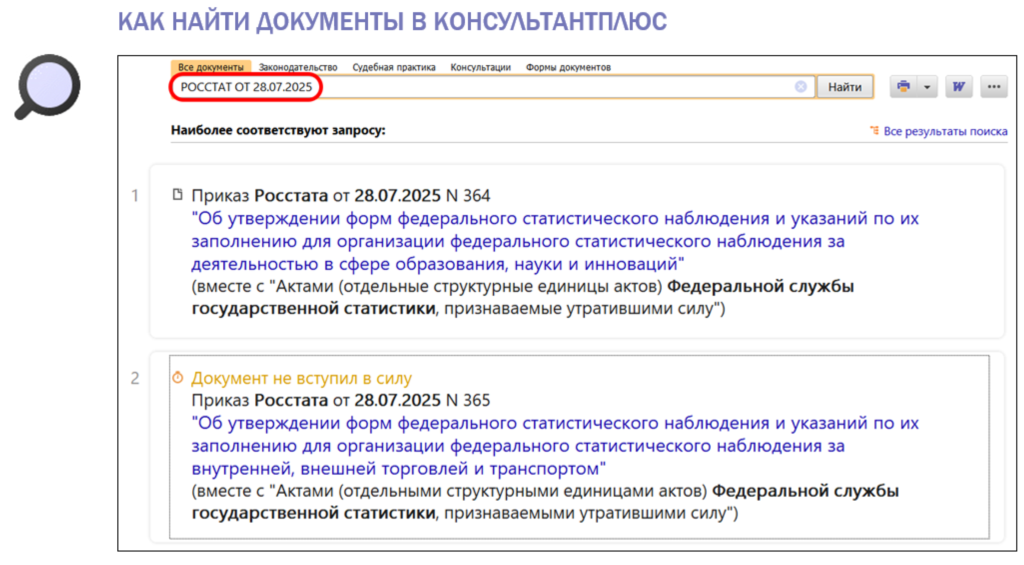
Task: Click the note text under Приказ N 364 starting вместе с
Action: 522,297
